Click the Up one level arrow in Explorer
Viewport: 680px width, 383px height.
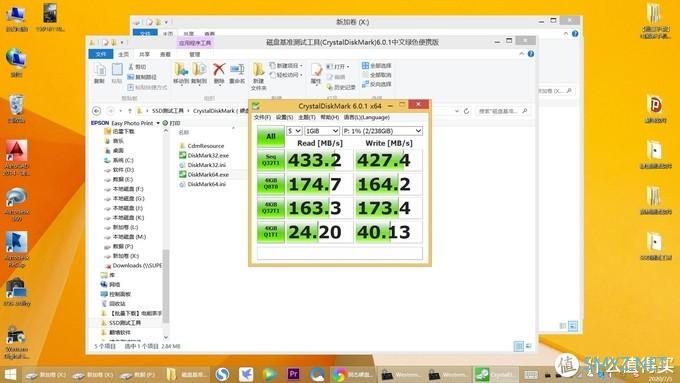[129, 111]
